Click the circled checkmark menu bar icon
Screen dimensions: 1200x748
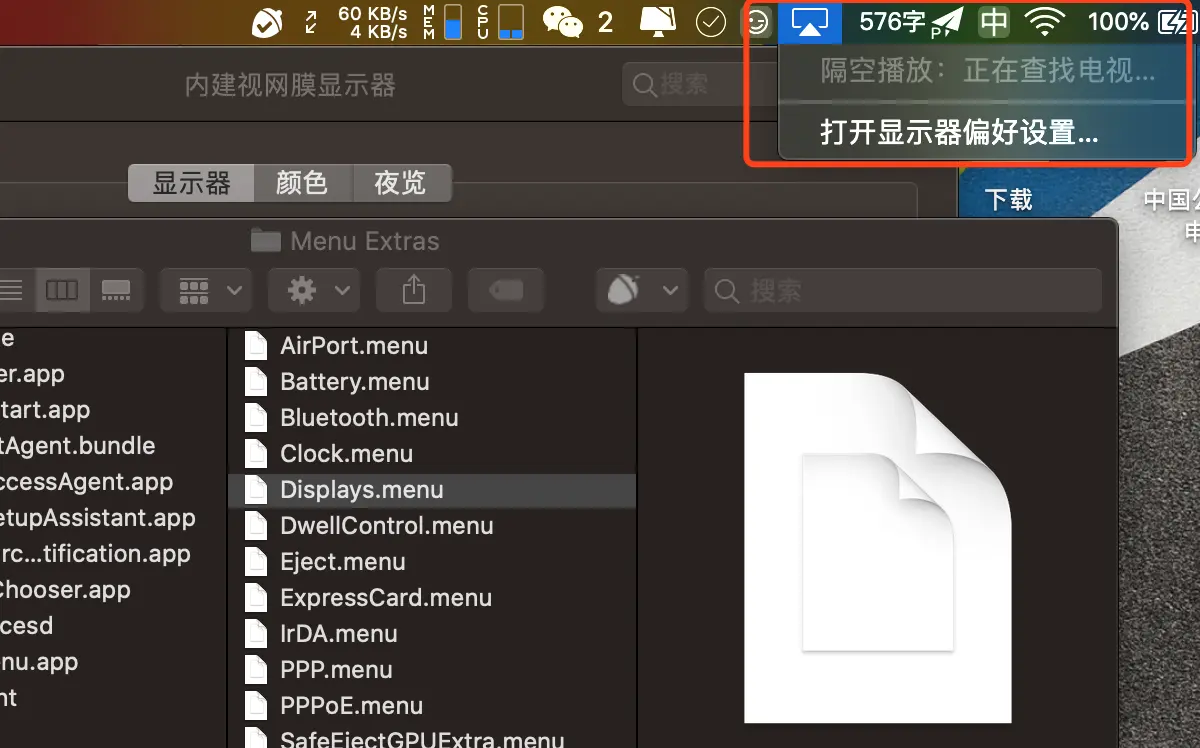pyautogui.click(x=710, y=22)
